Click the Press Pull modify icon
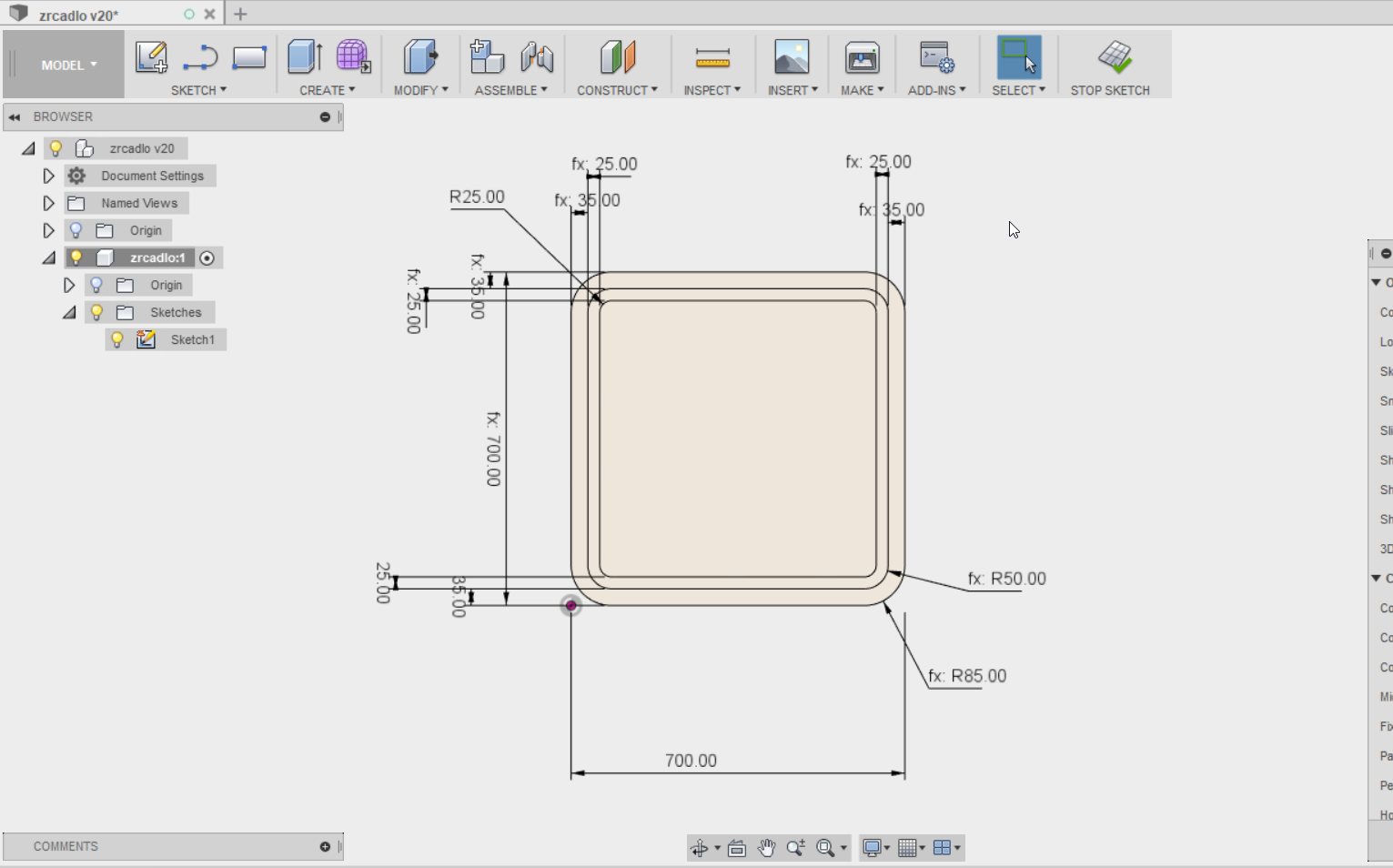 click(x=420, y=56)
